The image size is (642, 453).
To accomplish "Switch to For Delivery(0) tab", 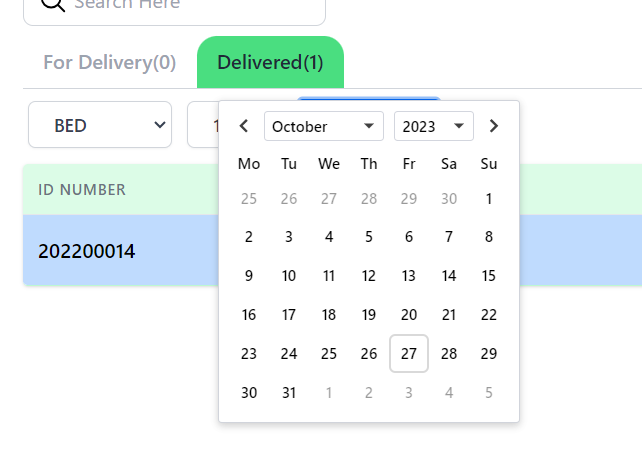I will click(x=110, y=63).
